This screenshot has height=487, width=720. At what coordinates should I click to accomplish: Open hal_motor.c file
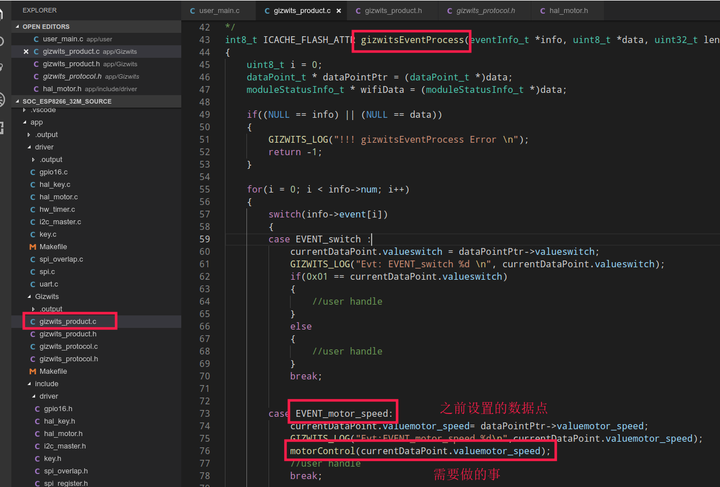tap(58, 197)
